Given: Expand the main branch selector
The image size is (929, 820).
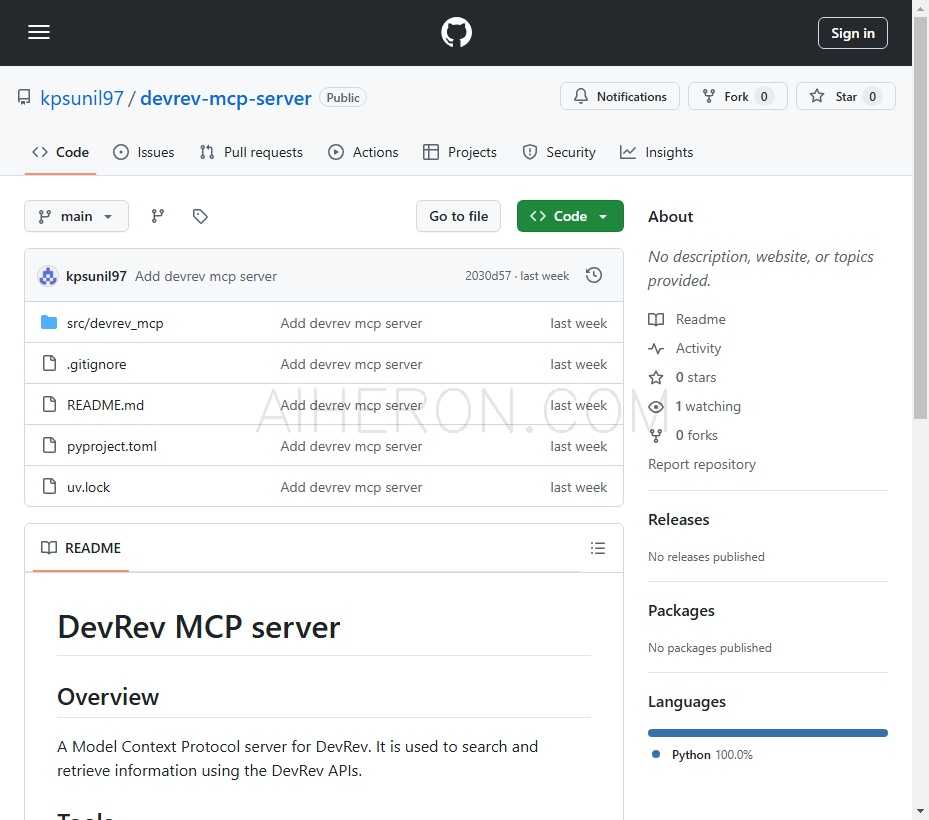Looking at the screenshot, I should point(76,216).
